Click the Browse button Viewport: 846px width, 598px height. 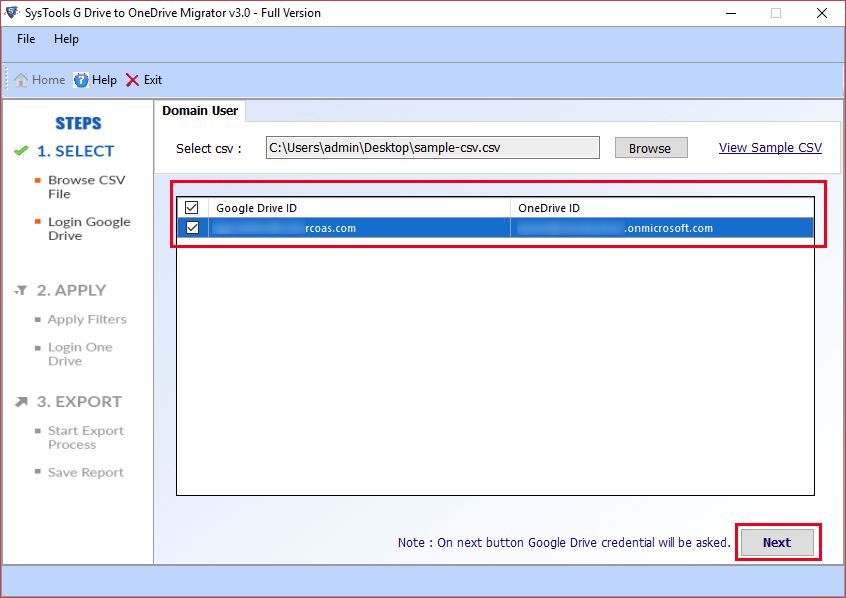pyautogui.click(x=651, y=148)
